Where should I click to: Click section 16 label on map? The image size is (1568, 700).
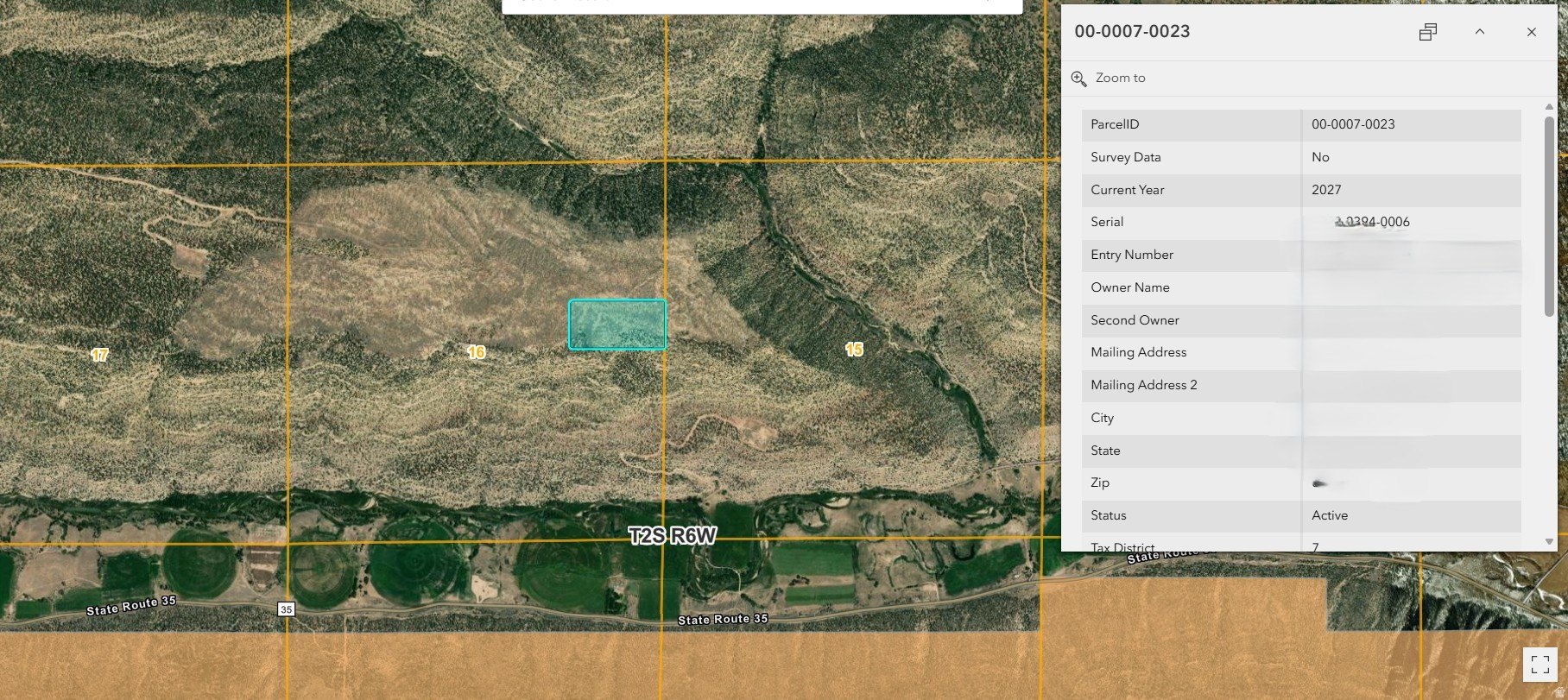[476, 352]
